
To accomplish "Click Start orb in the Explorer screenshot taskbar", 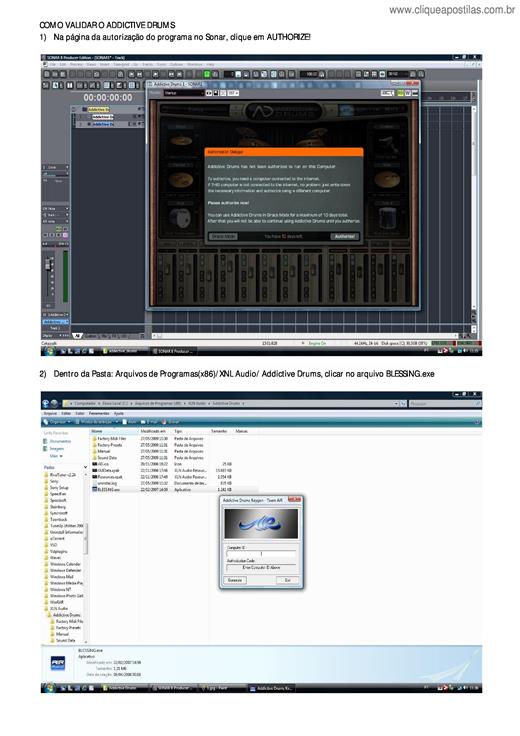I will [x=48, y=688].
